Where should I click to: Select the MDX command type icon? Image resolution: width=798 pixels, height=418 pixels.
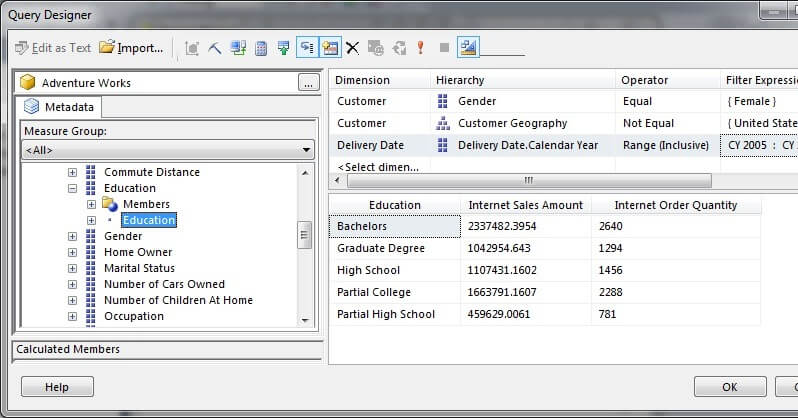191,48
